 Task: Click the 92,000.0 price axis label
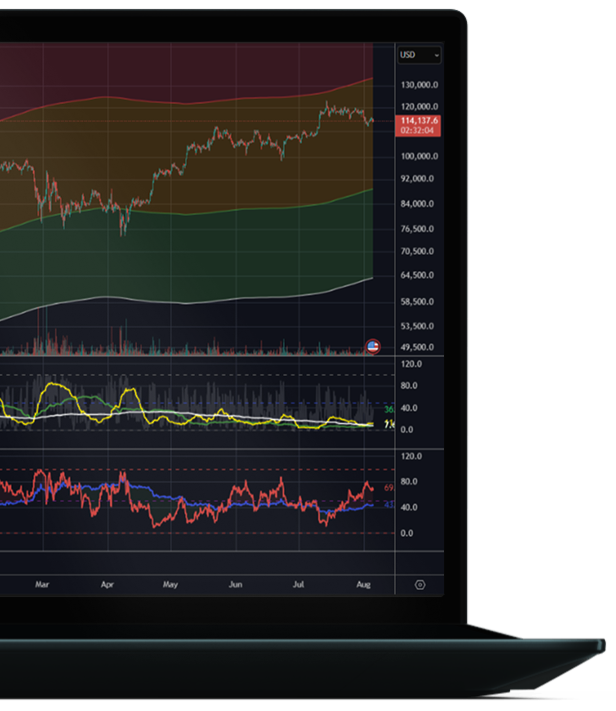(x=417, y=179)
